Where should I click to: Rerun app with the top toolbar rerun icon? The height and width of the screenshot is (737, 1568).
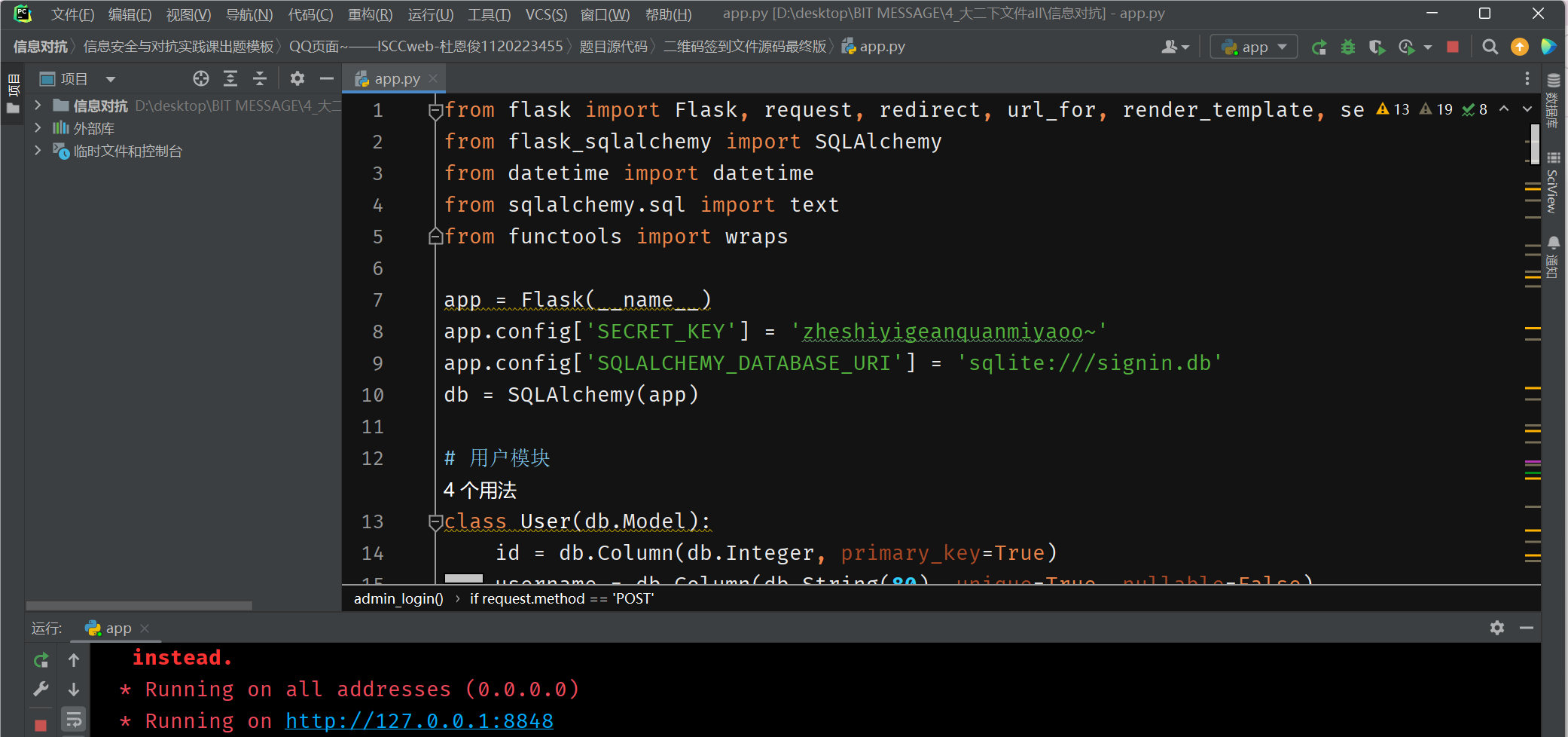pos(1319,47)
